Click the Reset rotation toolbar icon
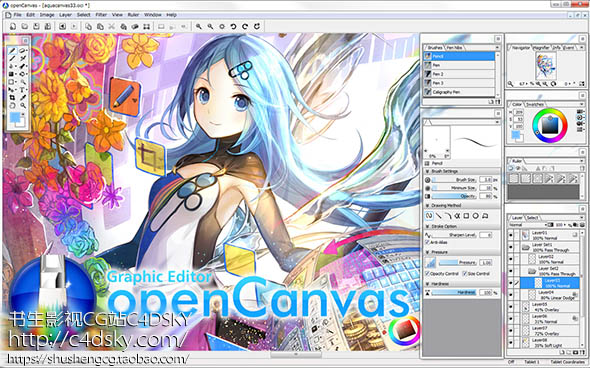The height and width of the screenshot is (368, 590). tap(257, 26)
